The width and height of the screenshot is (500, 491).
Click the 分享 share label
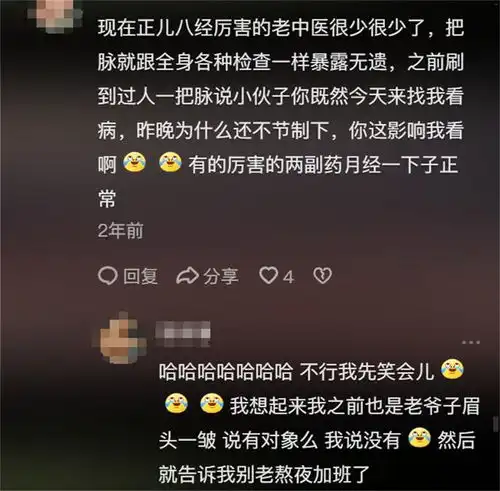point(221,276)
